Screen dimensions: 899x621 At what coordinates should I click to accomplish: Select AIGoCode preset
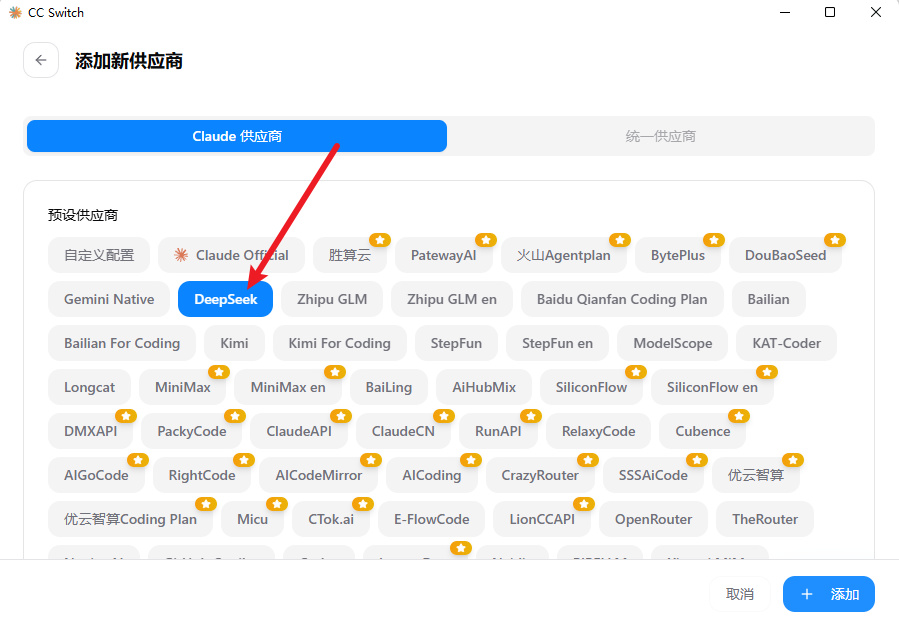(96, 475)
